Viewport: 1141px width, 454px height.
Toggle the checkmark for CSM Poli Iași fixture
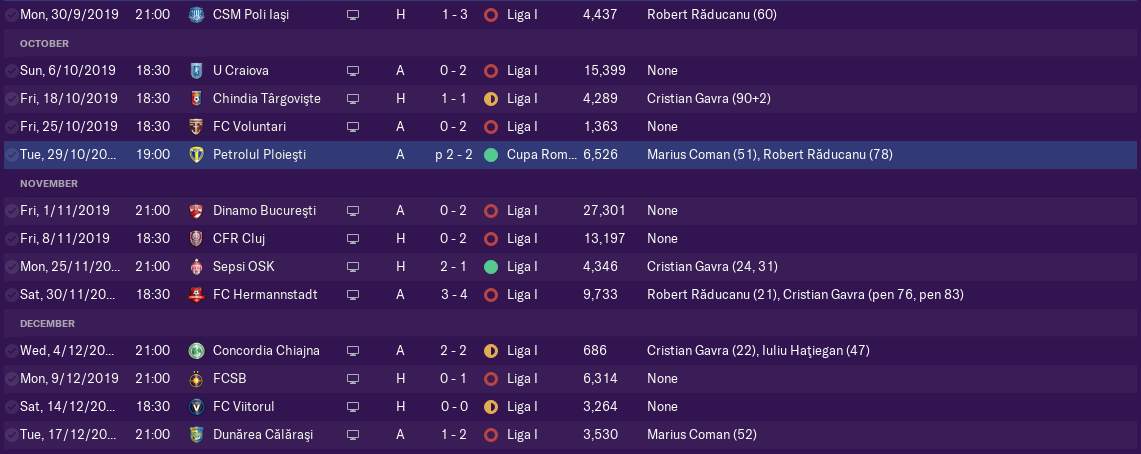click(x=11, y=15)
